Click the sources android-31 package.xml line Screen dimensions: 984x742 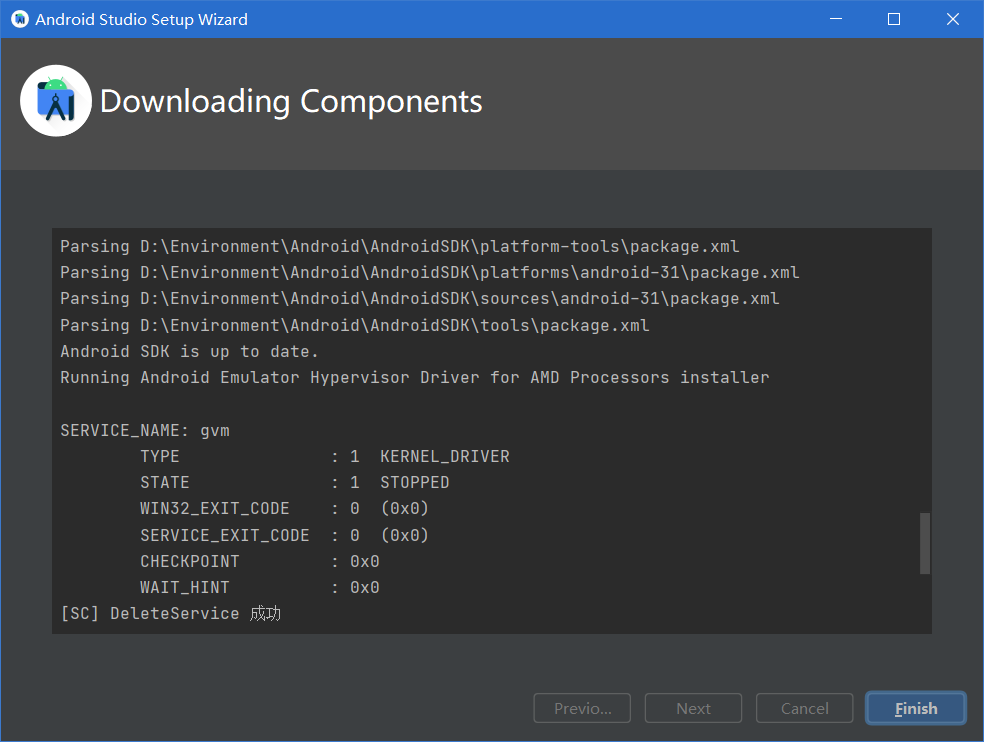(420, 299)
